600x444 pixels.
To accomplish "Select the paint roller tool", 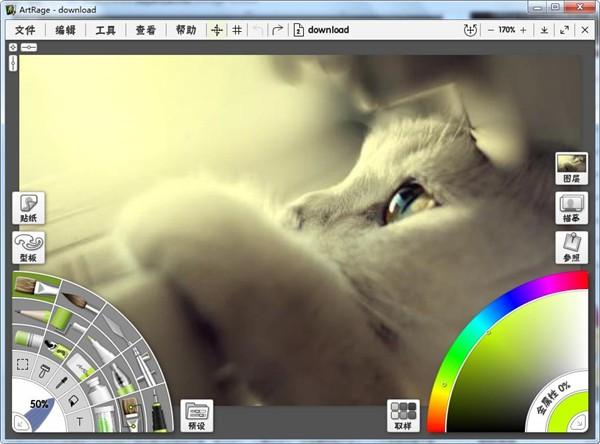I will coord(45,371).
